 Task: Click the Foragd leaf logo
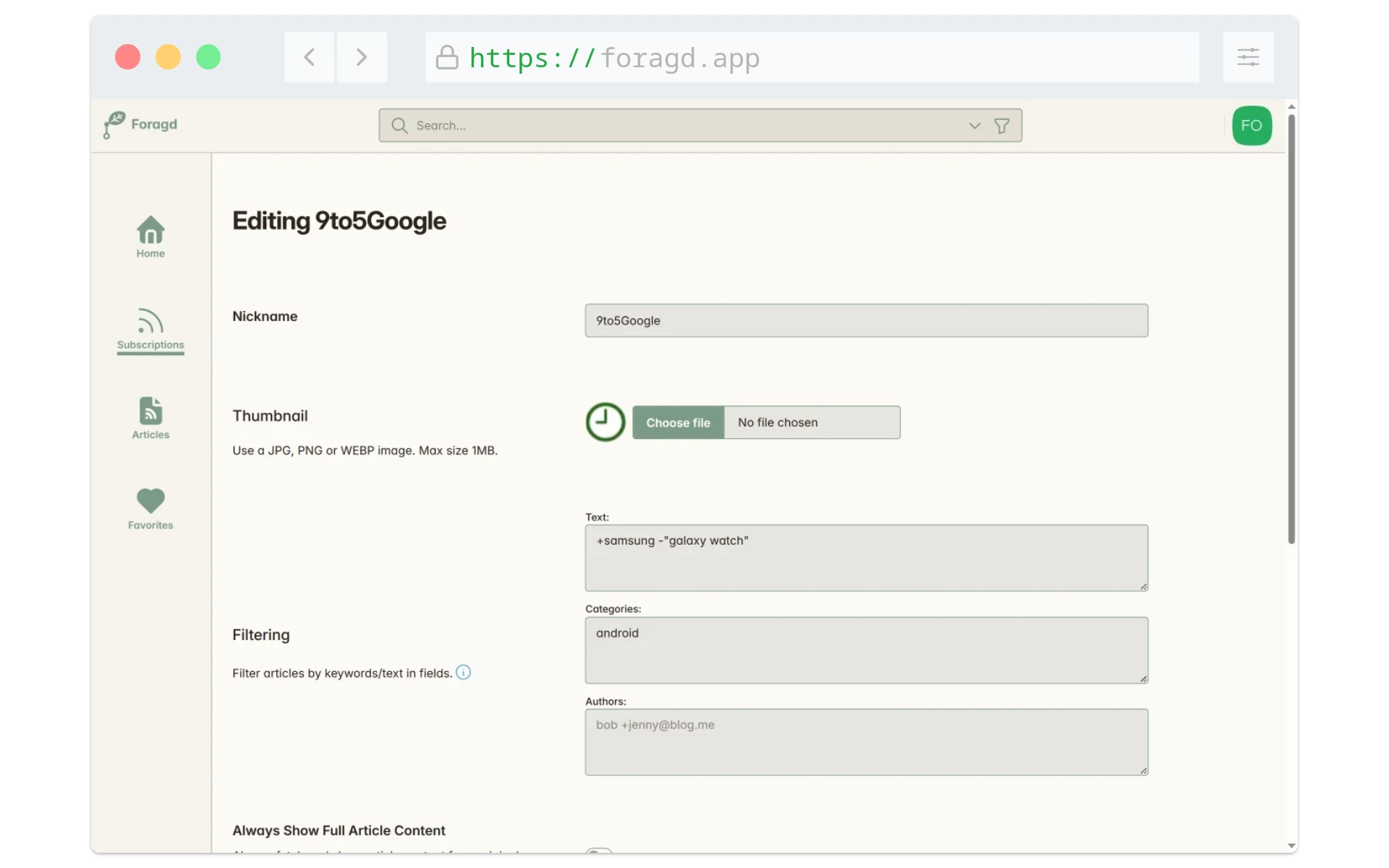pos(114,124)
